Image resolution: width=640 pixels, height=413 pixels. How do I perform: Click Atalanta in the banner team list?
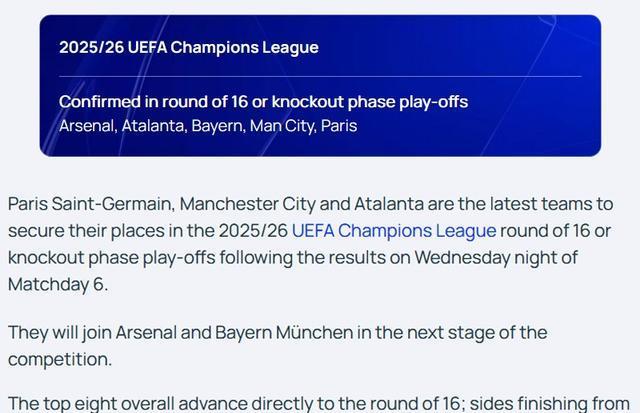(152, 126)
